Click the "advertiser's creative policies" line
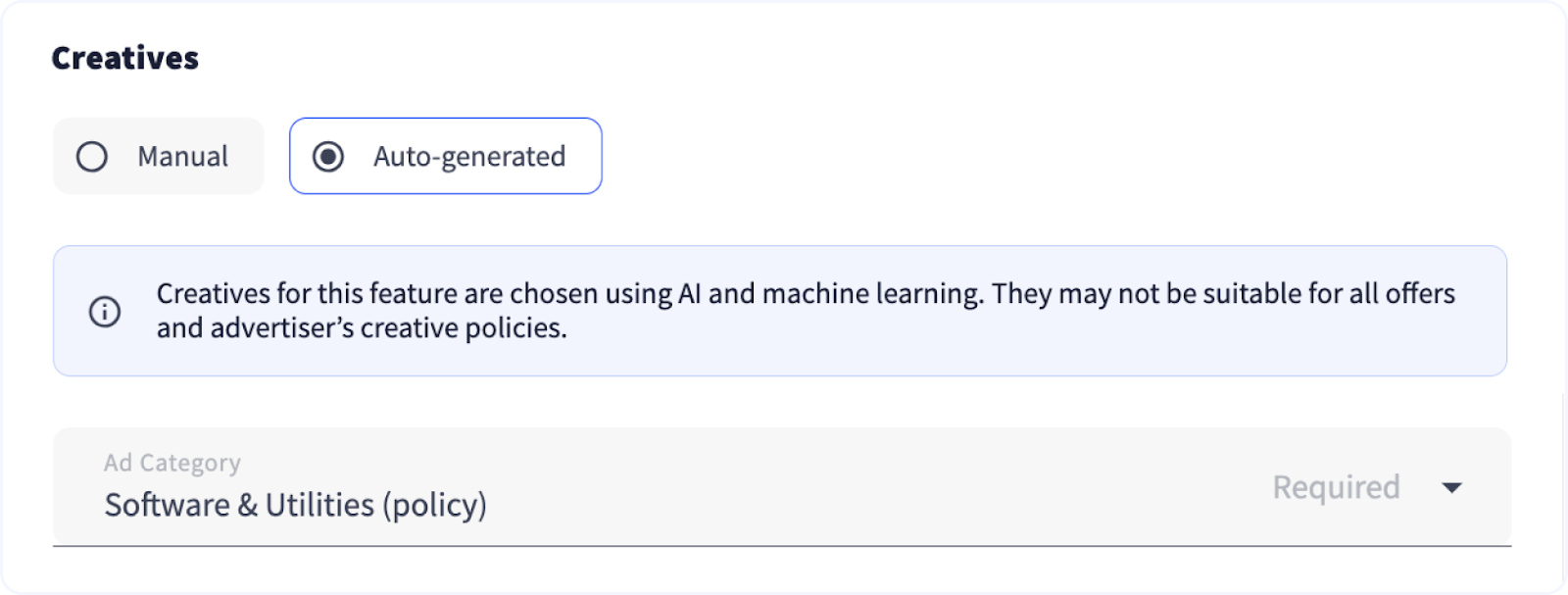 tap(362, 328)
